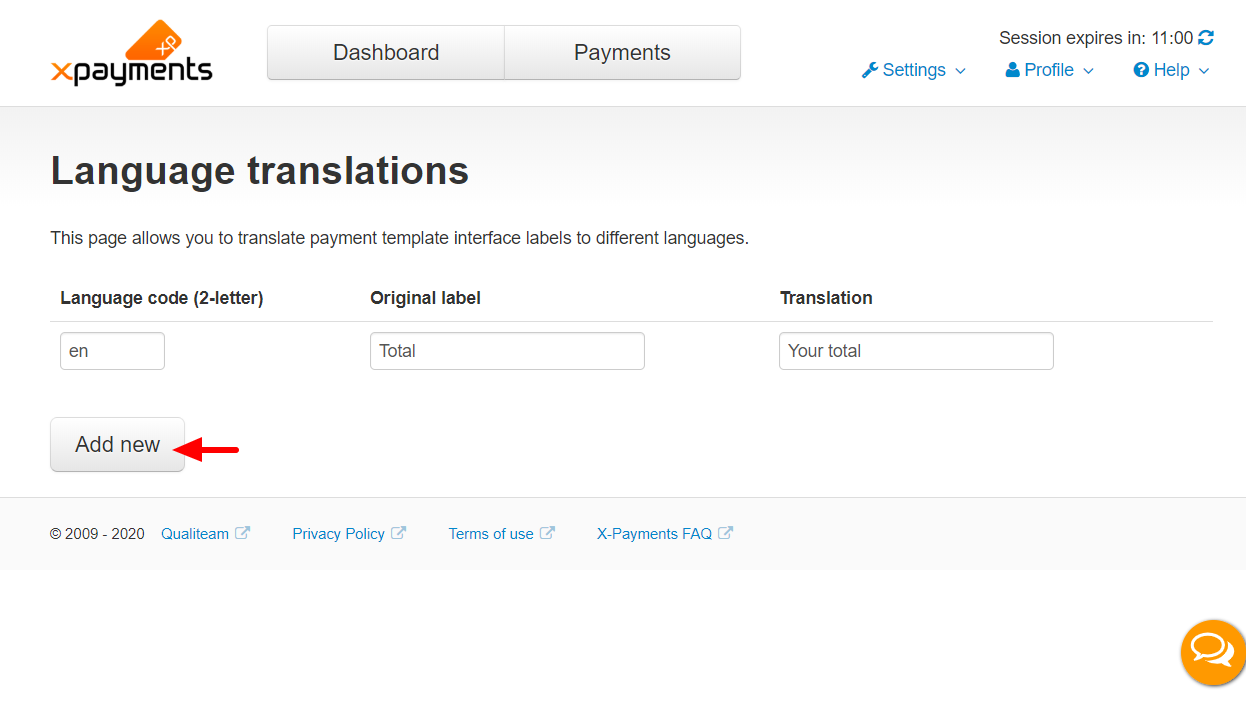
Task: Click the Translation column header
Action: tap(826, 298)
